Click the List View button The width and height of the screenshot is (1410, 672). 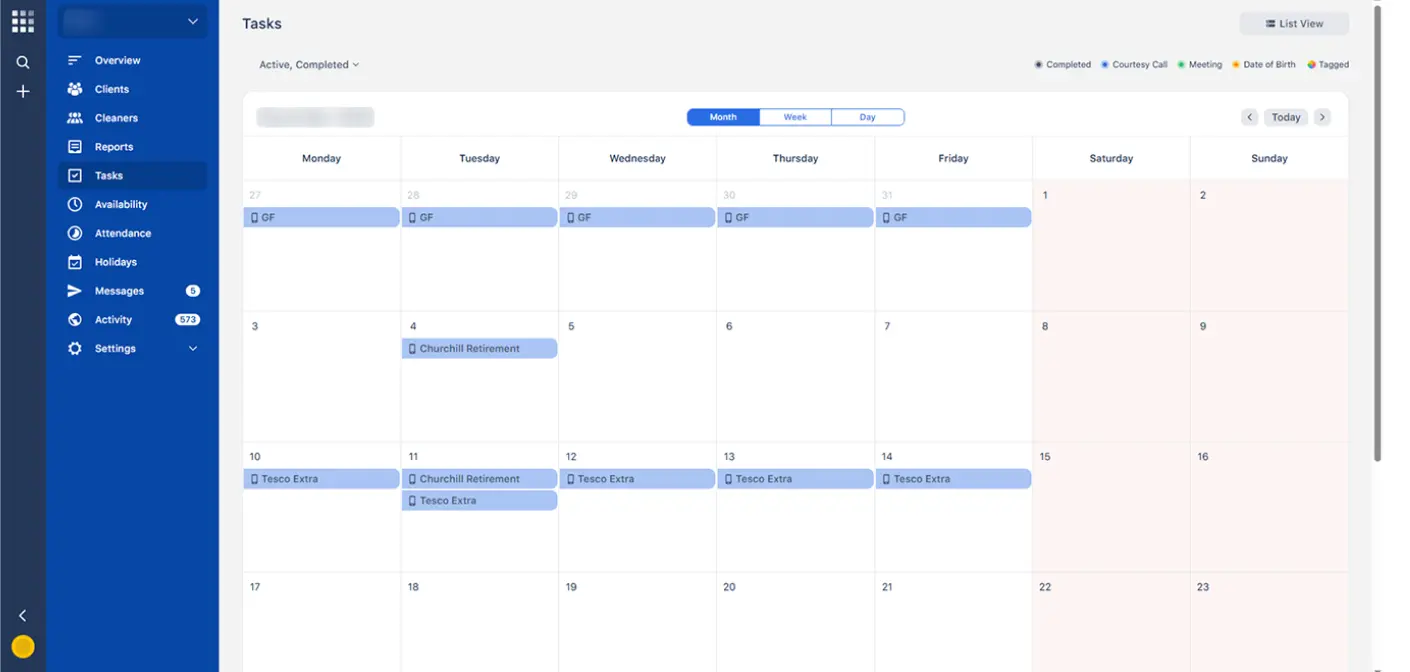coord(1293,24)
